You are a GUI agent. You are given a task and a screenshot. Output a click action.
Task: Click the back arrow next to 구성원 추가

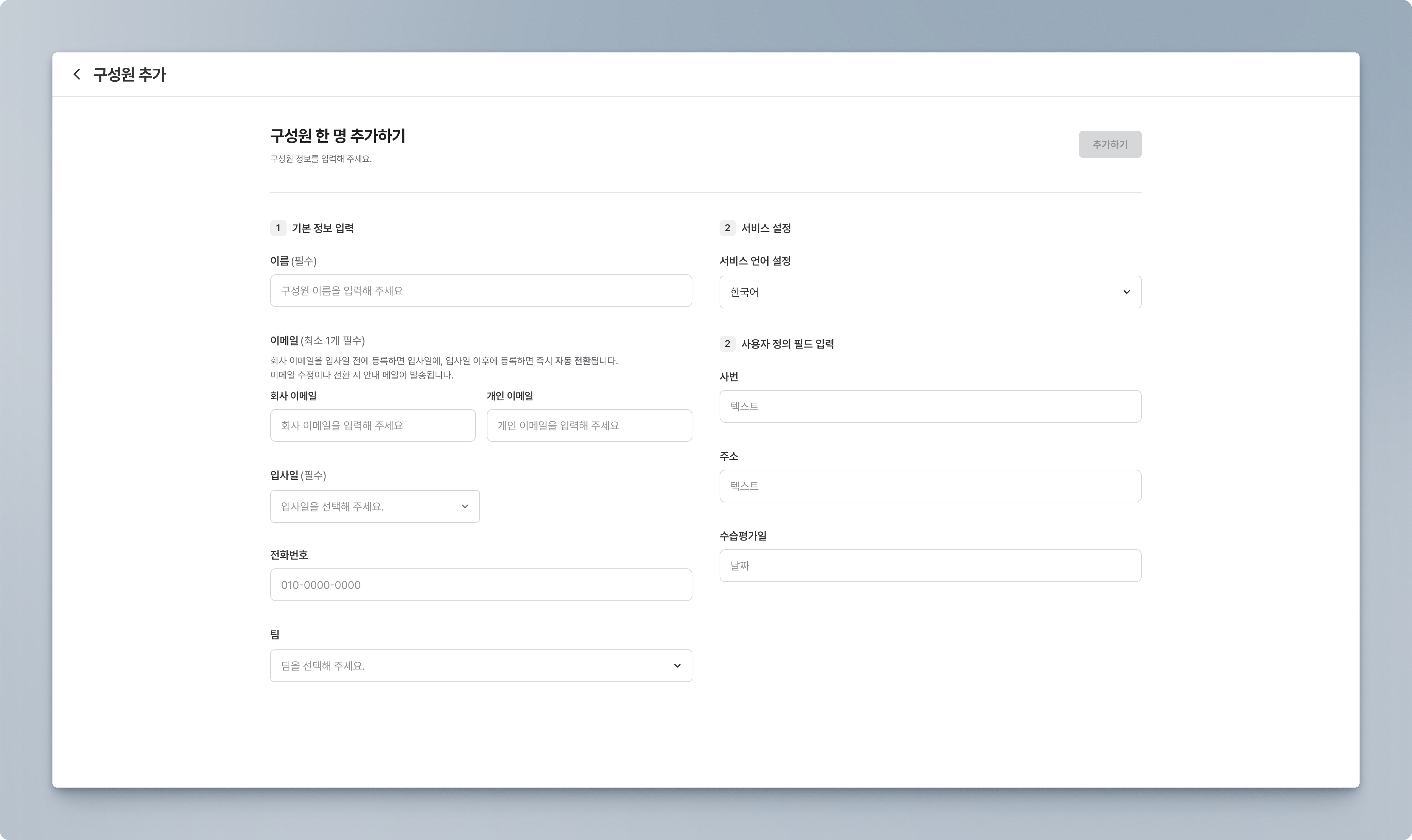tap(76, 74)
